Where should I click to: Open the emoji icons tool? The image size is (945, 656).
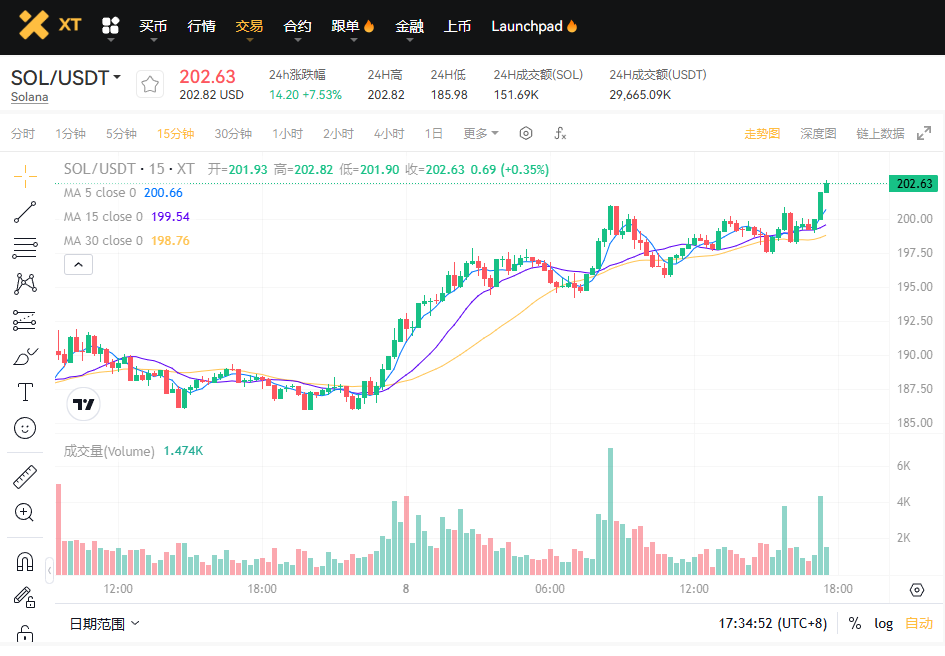(25, 428)
